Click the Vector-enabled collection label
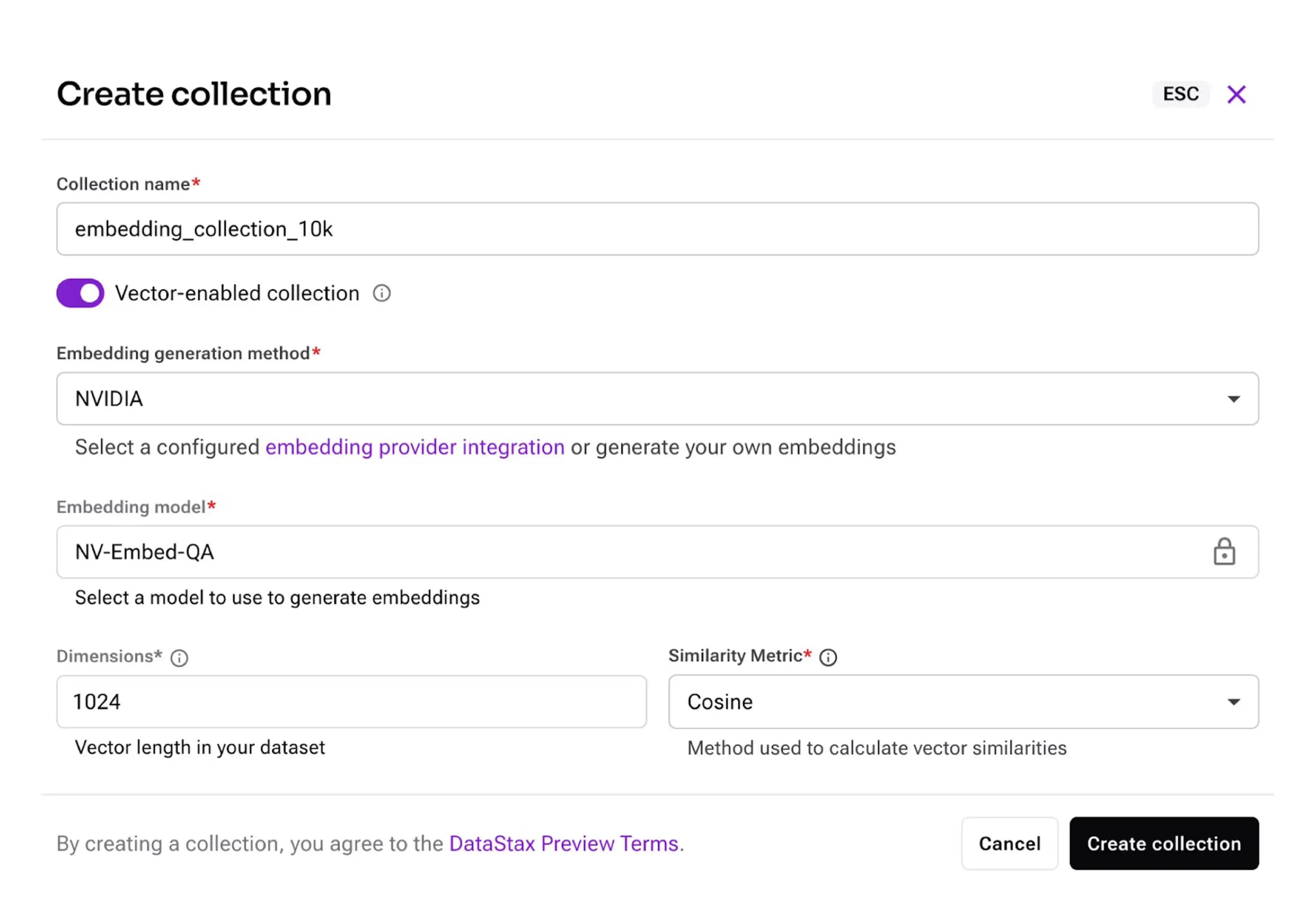Viewport: 1315px width, 924px height. coord(237,293)
